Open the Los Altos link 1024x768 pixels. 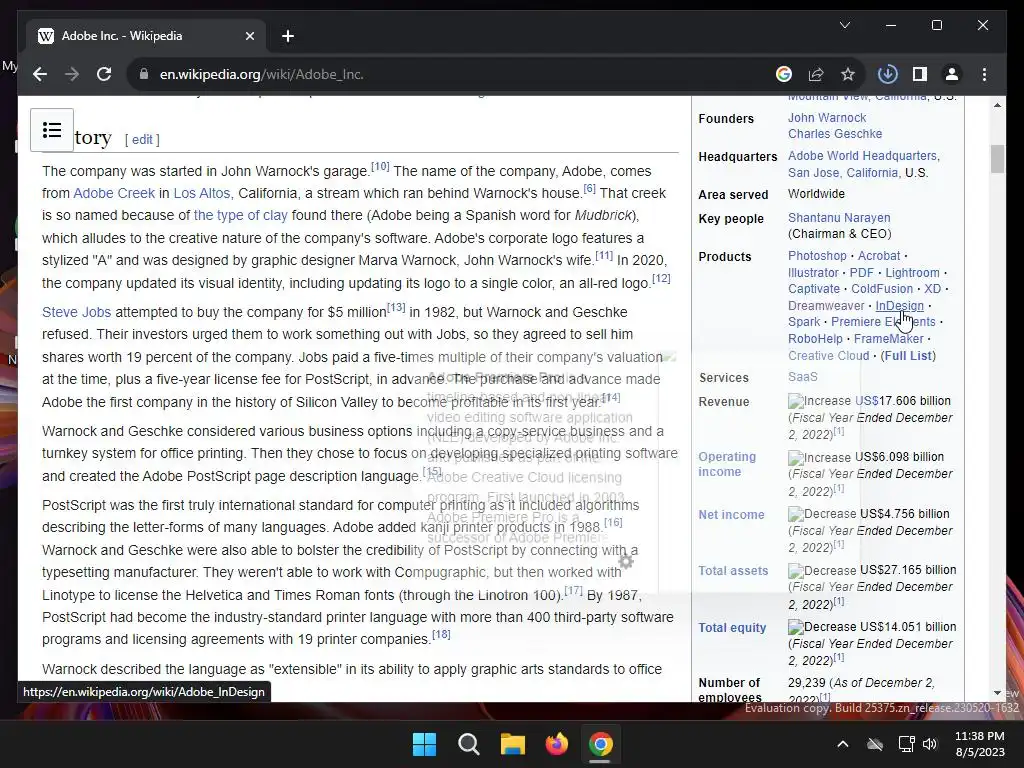(202, 193)
